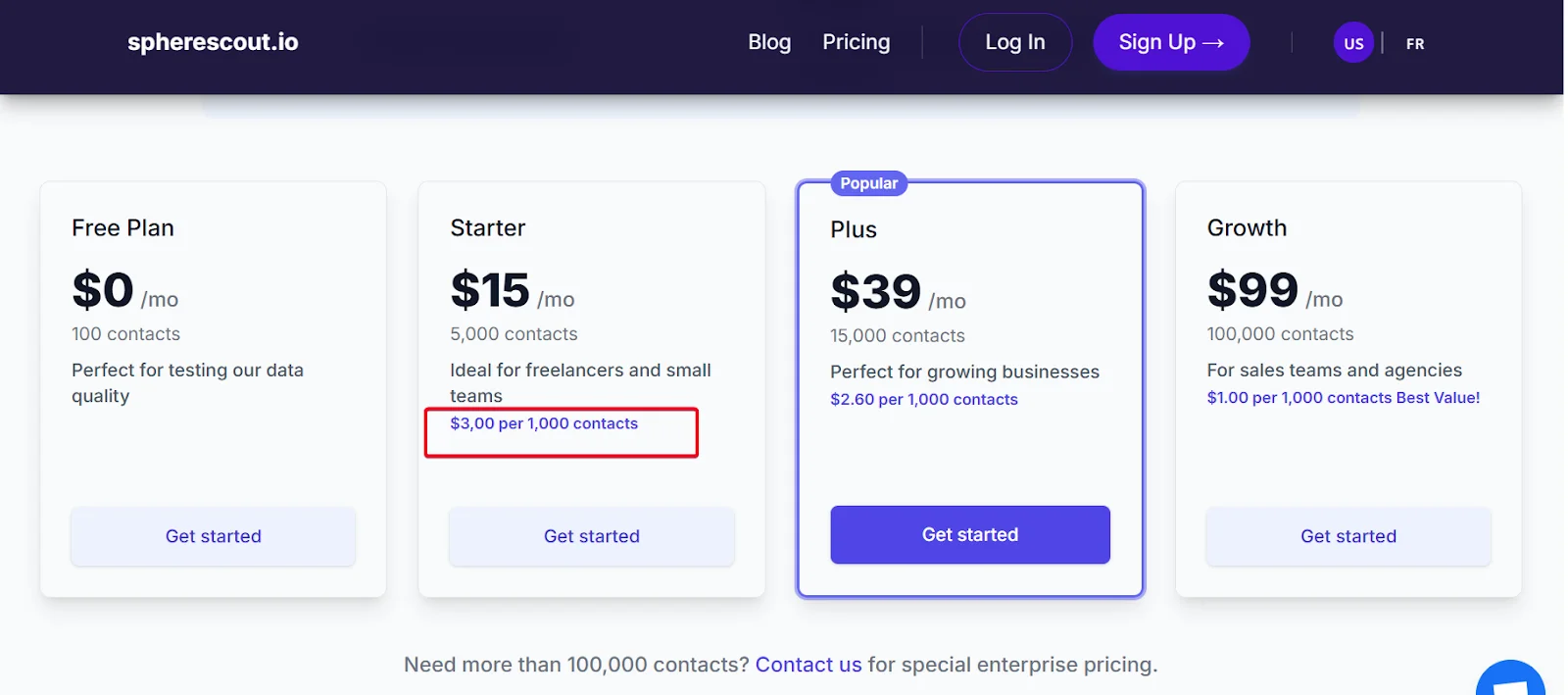This screenshot has height=695, width=1568.
Task: Click the $0 price on Free Plan
Action: click(x=103, y=290)
